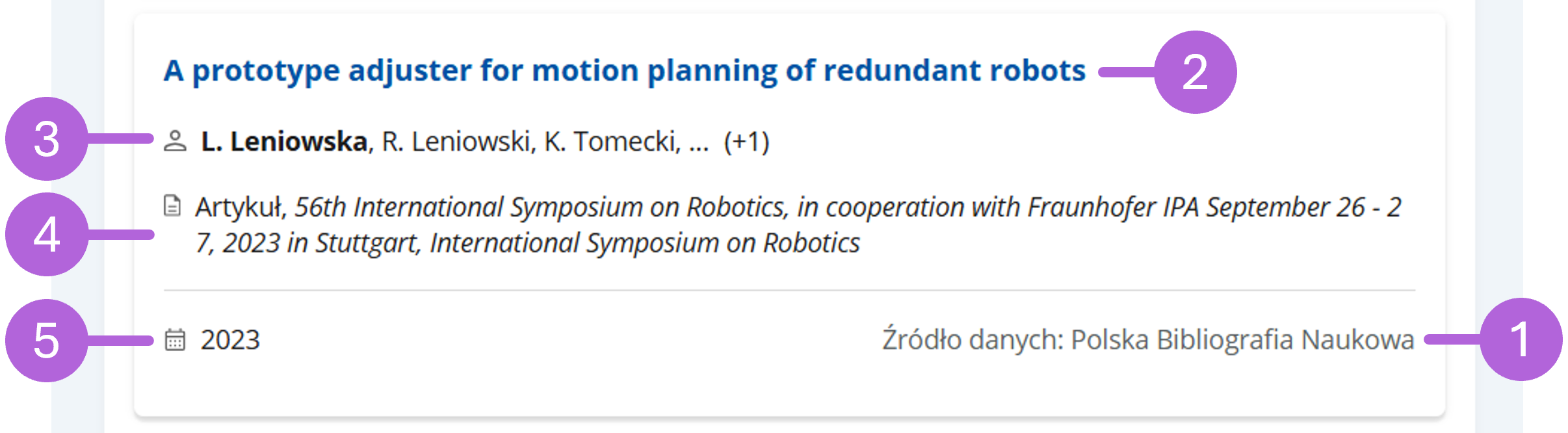This screenshot has height=433, width=1568.
Task: Click purple annotation marker number 5
Action: 47,341
